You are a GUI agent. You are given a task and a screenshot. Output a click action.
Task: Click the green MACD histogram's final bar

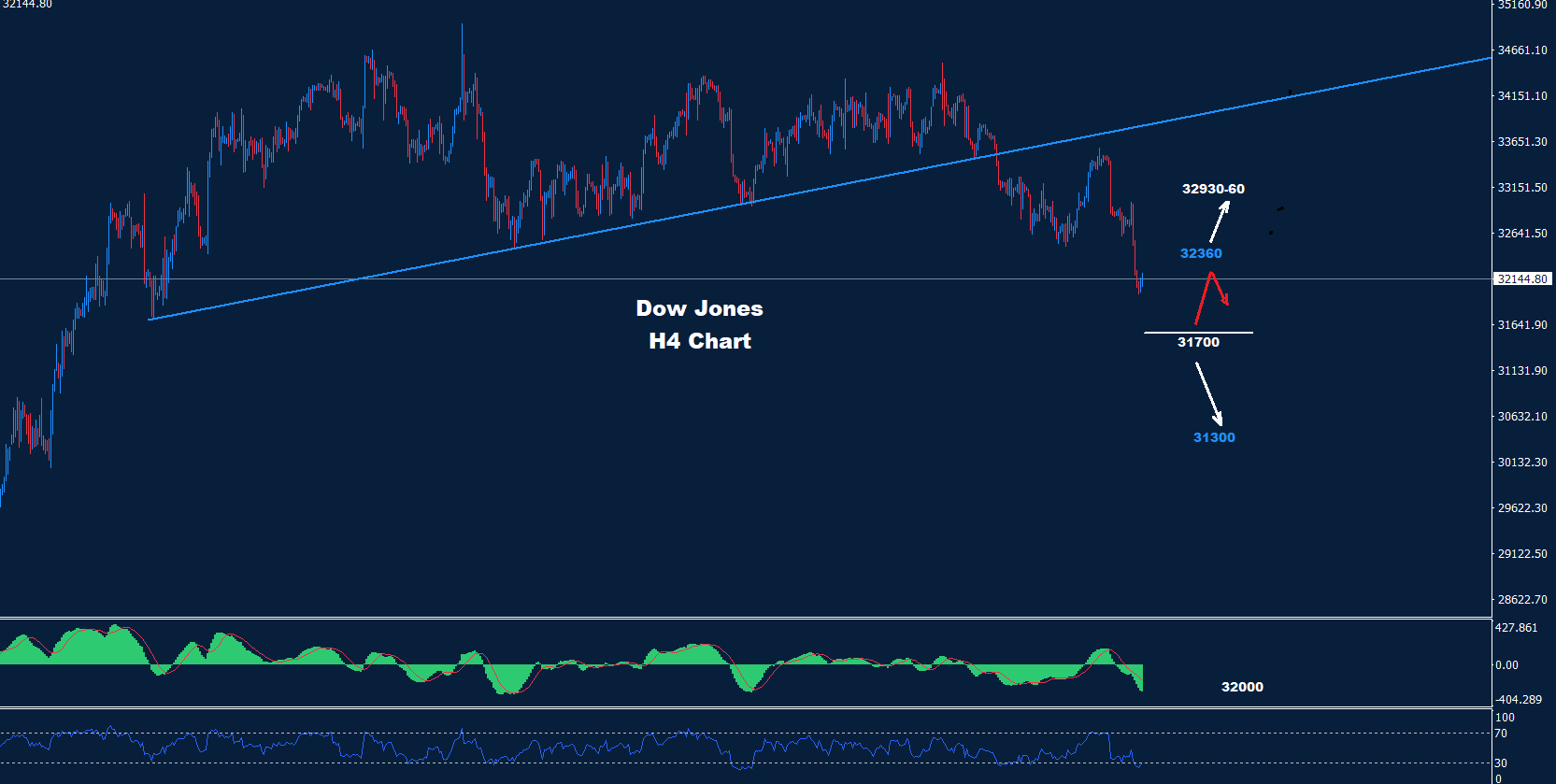coord(1141,678)
